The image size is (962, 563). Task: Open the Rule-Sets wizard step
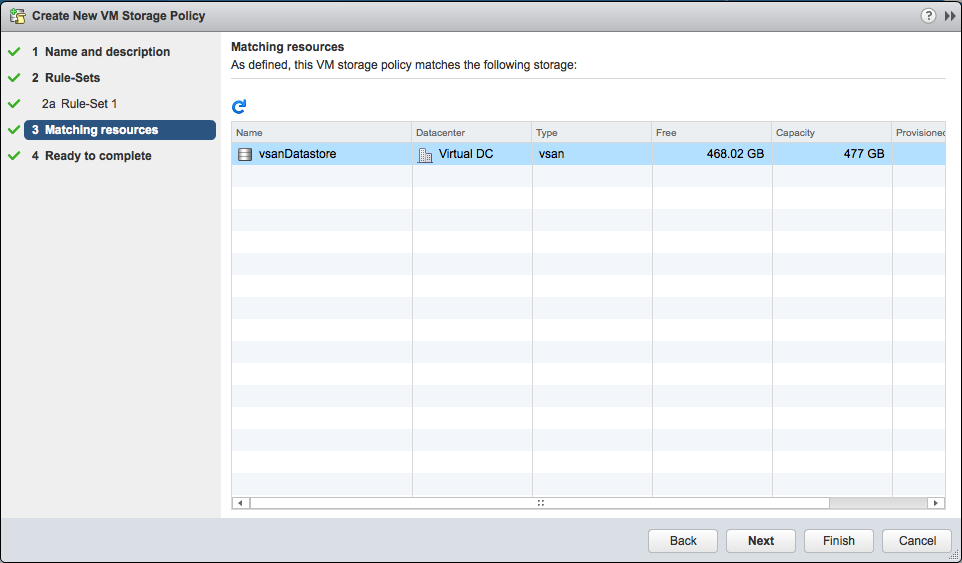(x=72, y=78)
